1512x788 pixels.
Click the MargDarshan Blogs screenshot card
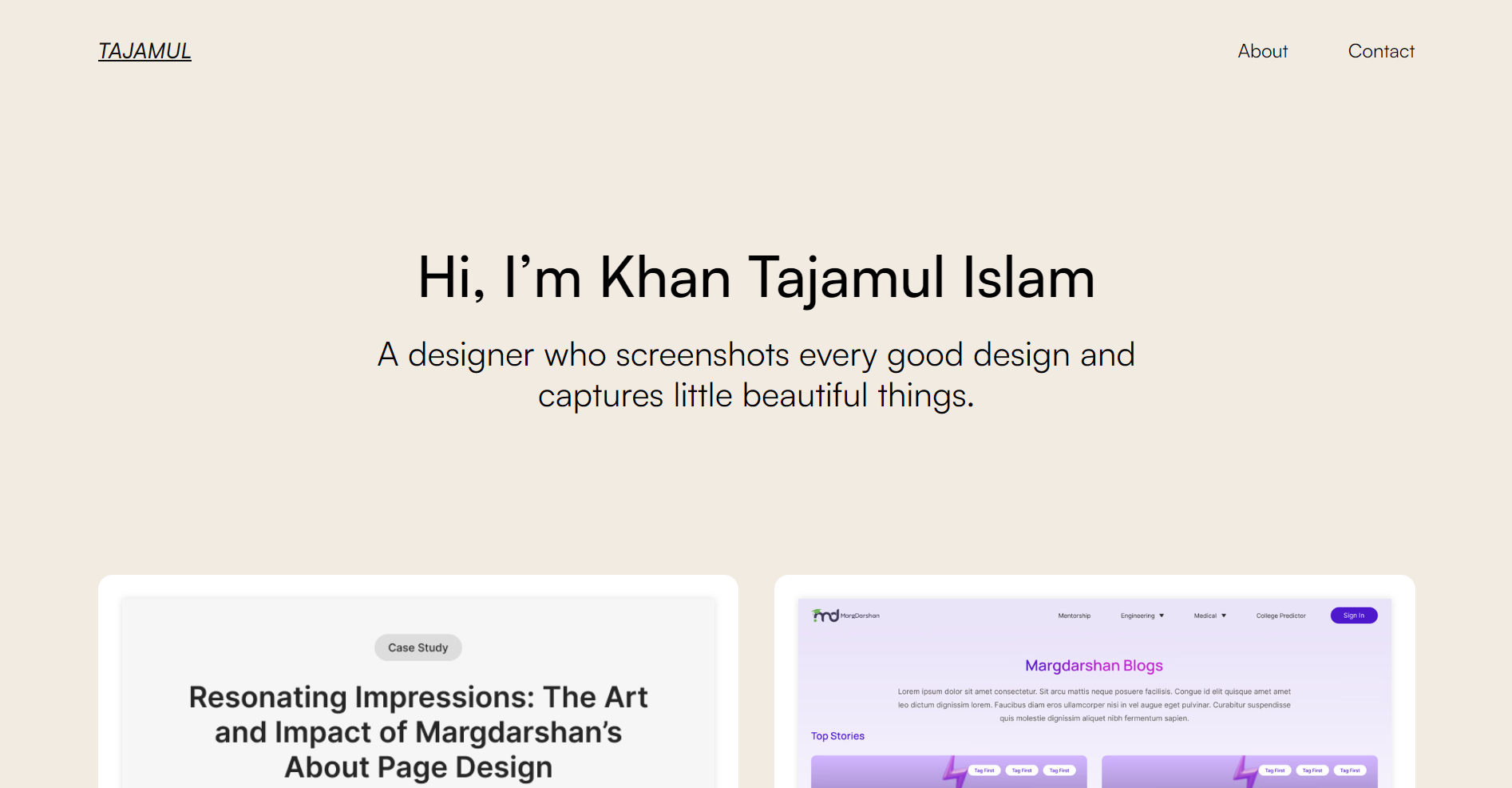click(1094, 687)
